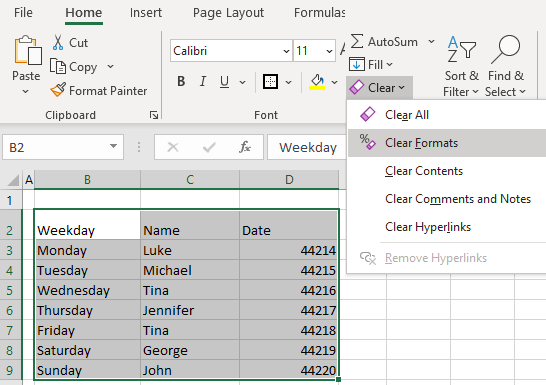Viewport: 546px width, 385px height.
Task: Select the Name header cell
Action: pyautogui.click(x=190, y=225)
